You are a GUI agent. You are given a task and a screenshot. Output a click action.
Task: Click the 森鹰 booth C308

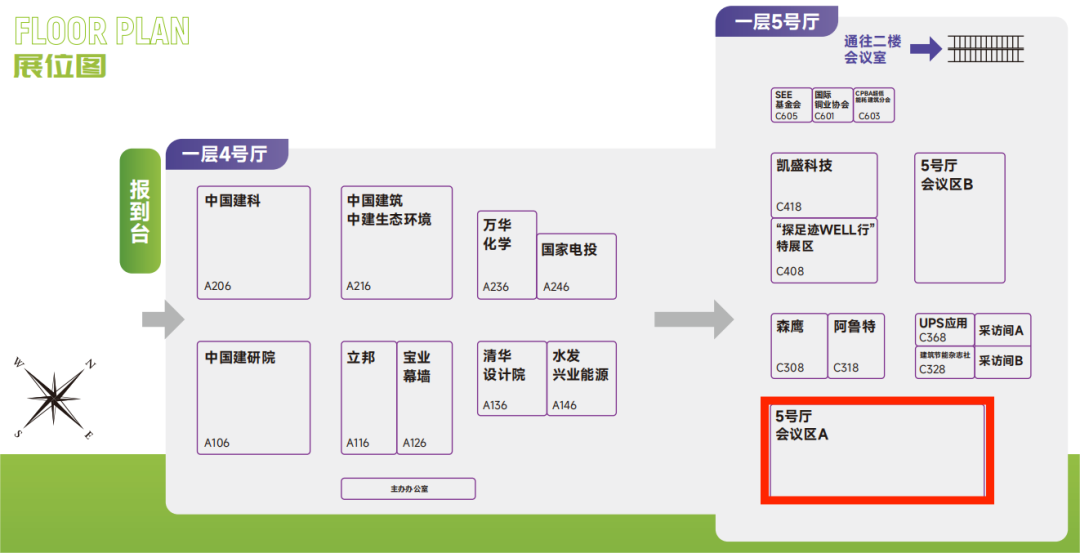click(799, 346)
